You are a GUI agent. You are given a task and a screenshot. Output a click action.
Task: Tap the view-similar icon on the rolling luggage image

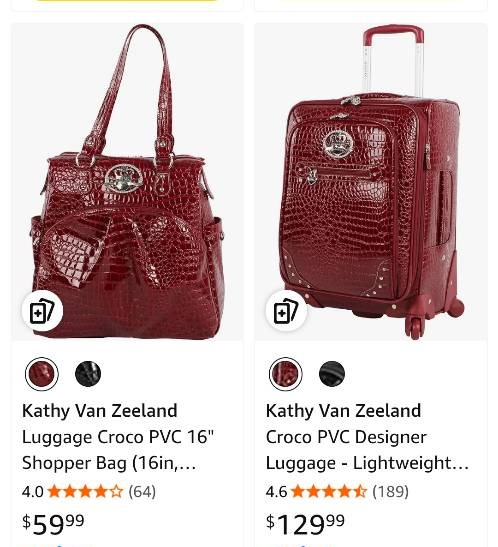coord(286,311)
